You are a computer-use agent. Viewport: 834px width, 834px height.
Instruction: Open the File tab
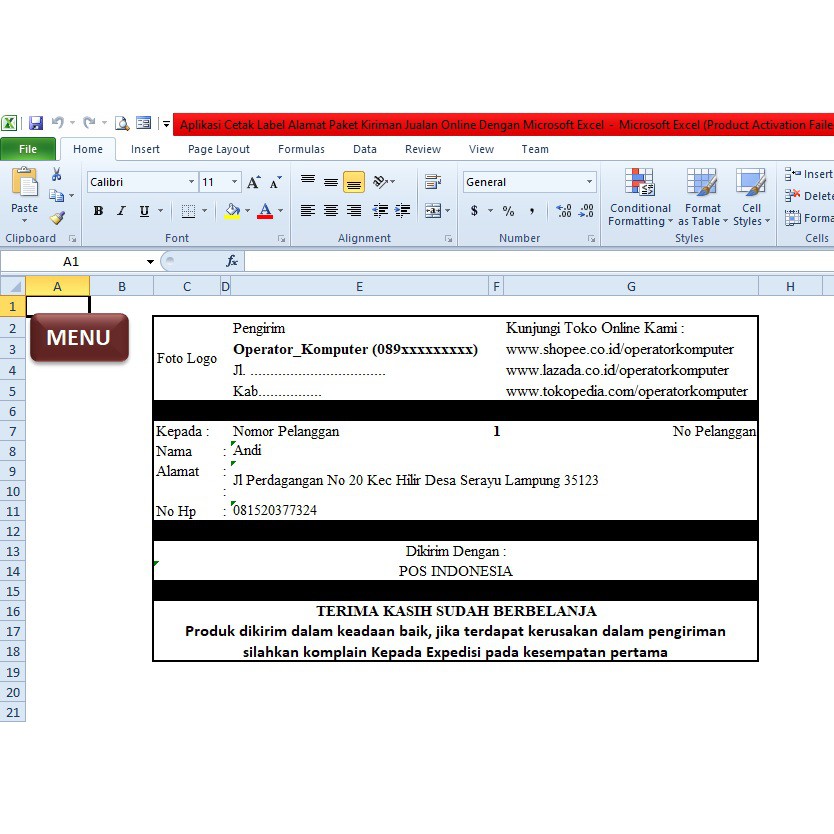coord(28,149)
